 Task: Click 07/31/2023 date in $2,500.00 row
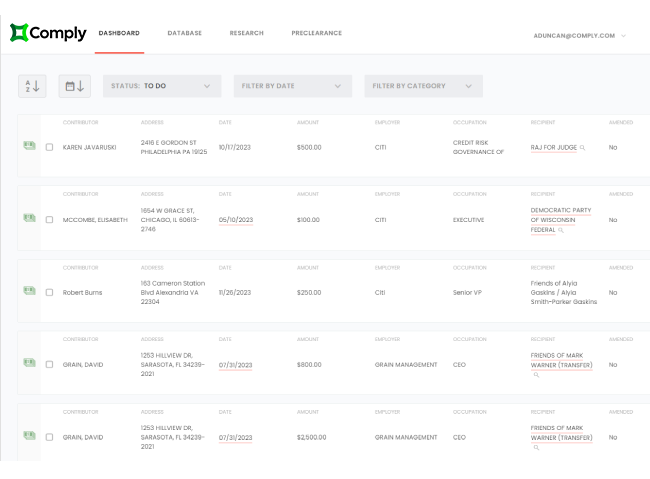235,438
